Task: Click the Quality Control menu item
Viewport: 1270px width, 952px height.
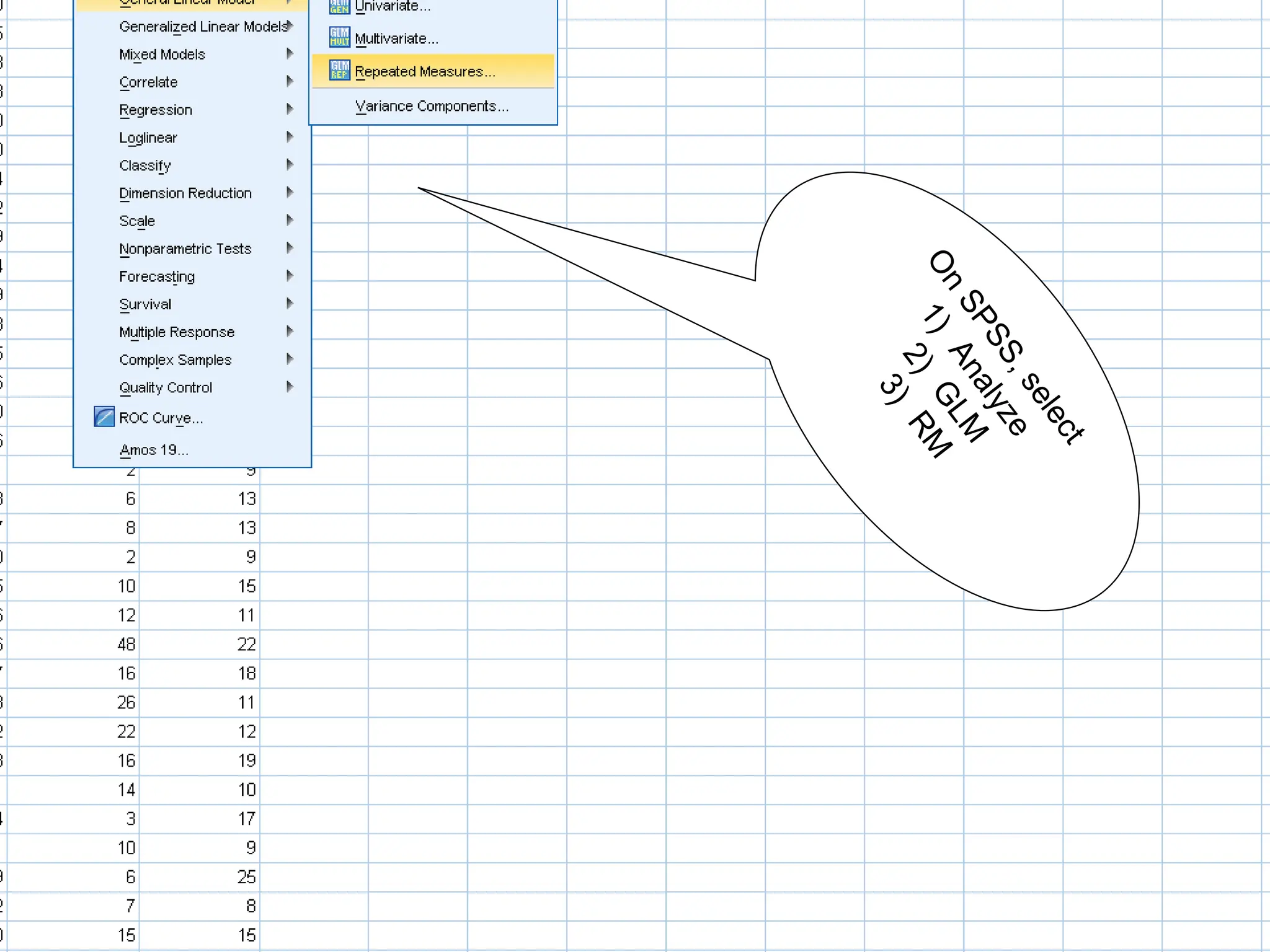Action: tap(166, 387)
